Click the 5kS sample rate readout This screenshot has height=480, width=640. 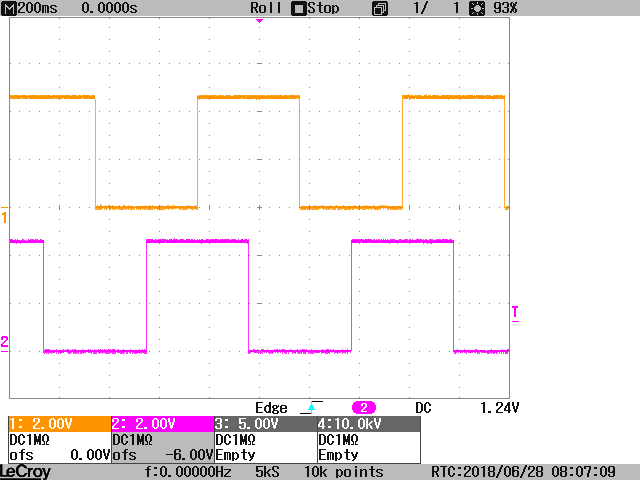coord(267,472)
